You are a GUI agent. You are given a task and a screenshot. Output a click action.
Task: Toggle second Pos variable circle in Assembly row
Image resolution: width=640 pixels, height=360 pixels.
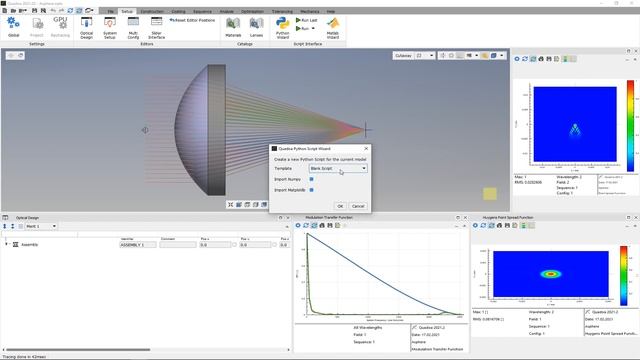point(274,245)
